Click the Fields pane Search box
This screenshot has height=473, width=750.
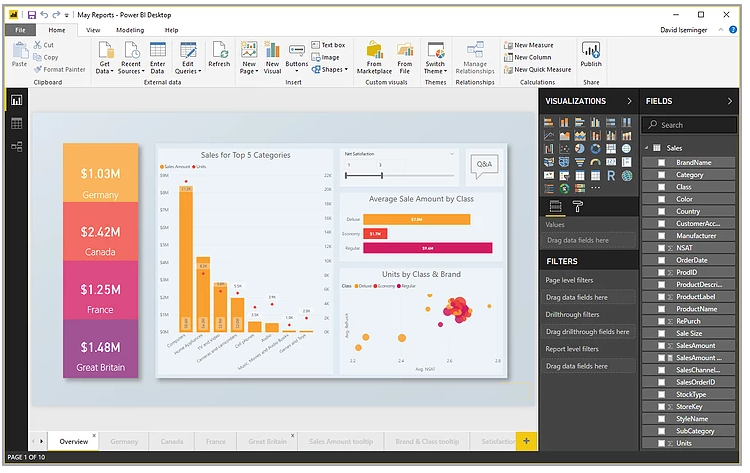tap(689, 125)
